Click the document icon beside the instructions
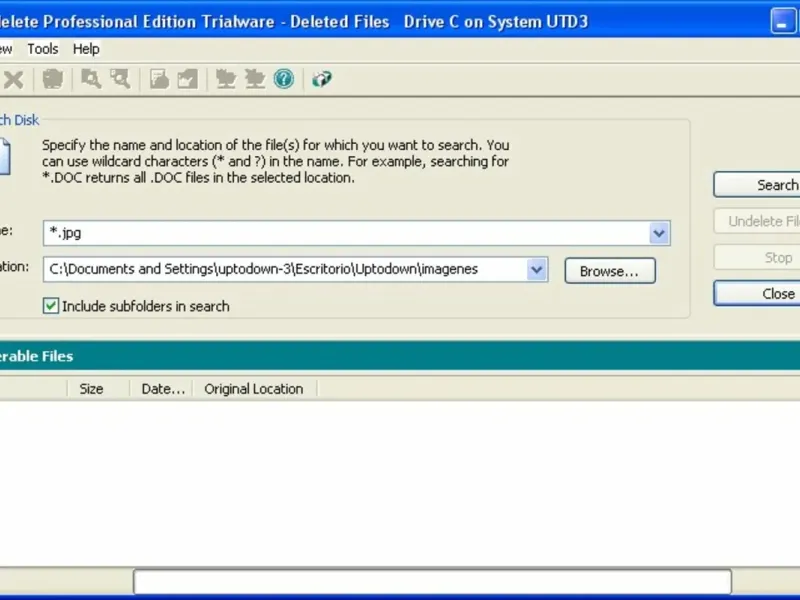Image resolution: width=800 pixels, height=600 pixels. click(4, 156)
